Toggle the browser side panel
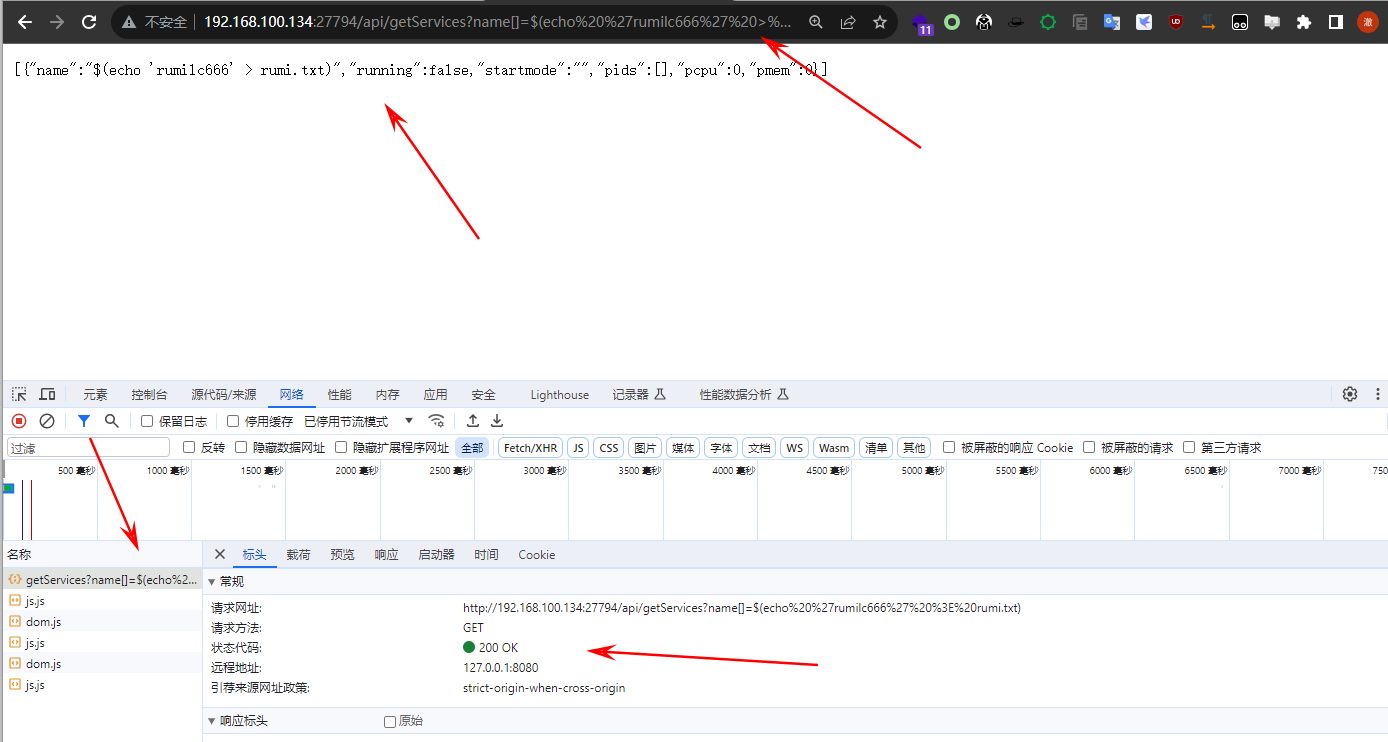The width and height of the screenshot is (1388, 742). (x=1335, y=21)
